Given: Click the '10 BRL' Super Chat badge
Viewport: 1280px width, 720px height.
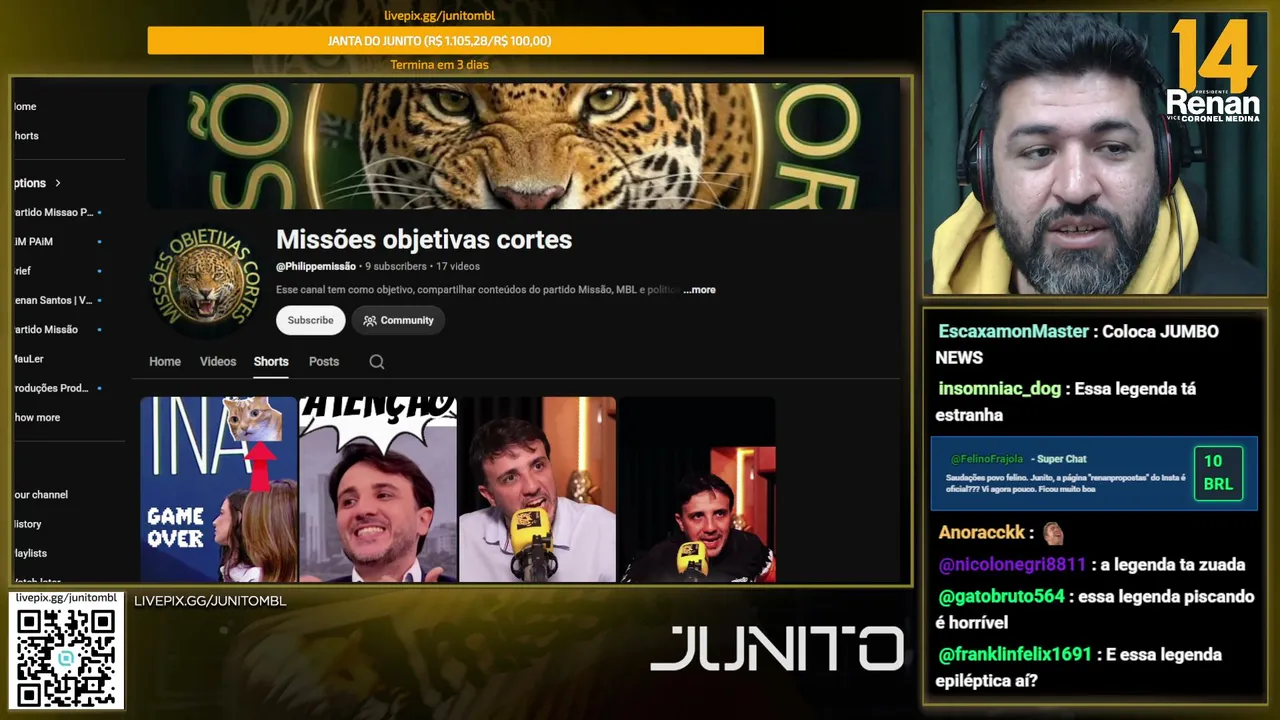Looking at the screenshot, I should pos(1218,473).
